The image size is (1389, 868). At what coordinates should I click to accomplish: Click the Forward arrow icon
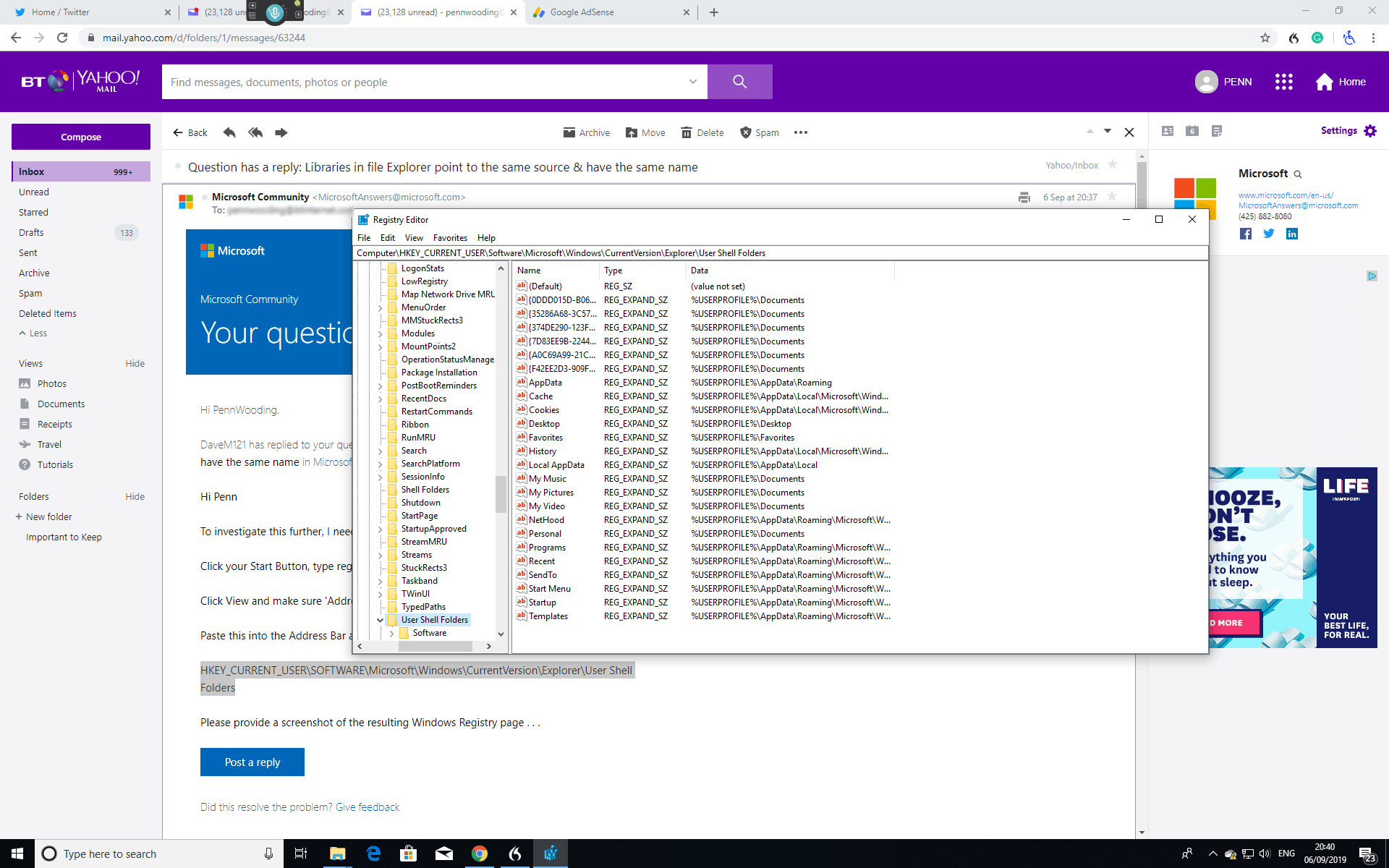[281, 132]
